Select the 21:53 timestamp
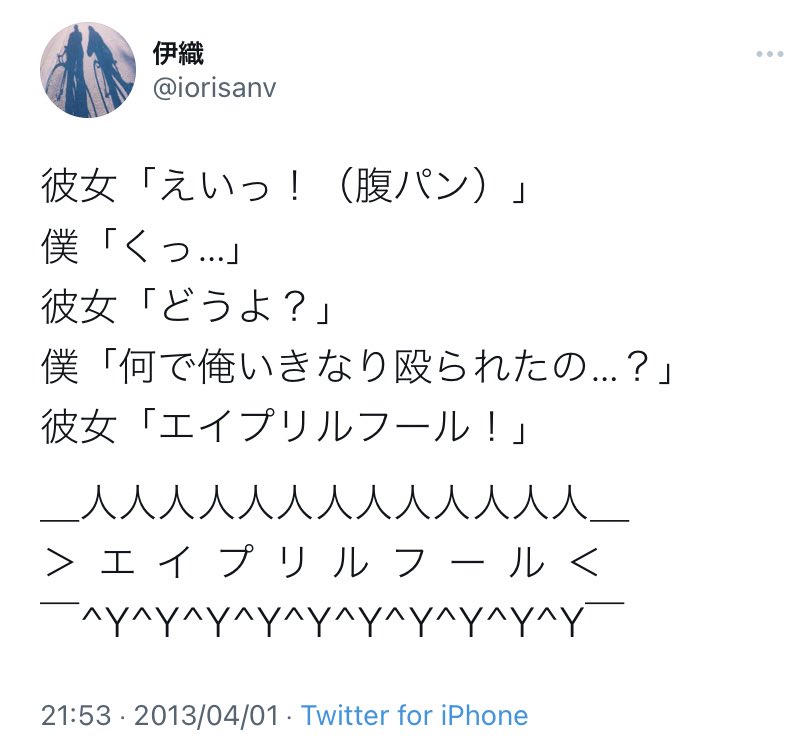This screenshot has width=807, height=753. pos(76,715)
